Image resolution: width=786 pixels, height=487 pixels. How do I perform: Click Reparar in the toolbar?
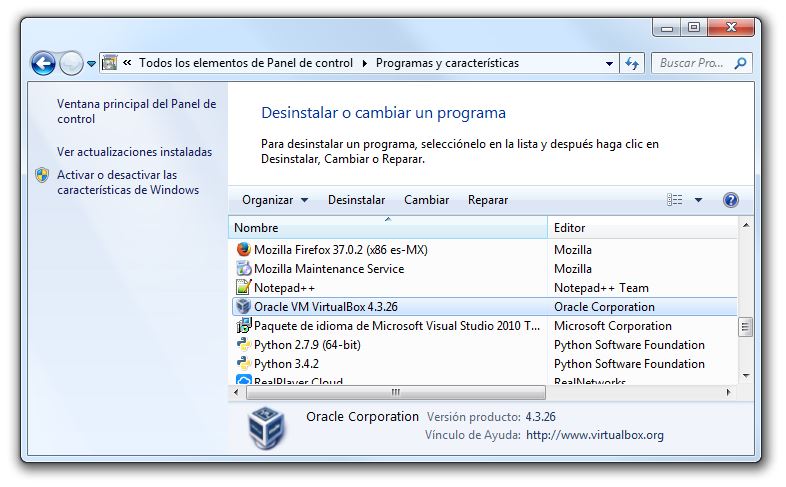488,200
